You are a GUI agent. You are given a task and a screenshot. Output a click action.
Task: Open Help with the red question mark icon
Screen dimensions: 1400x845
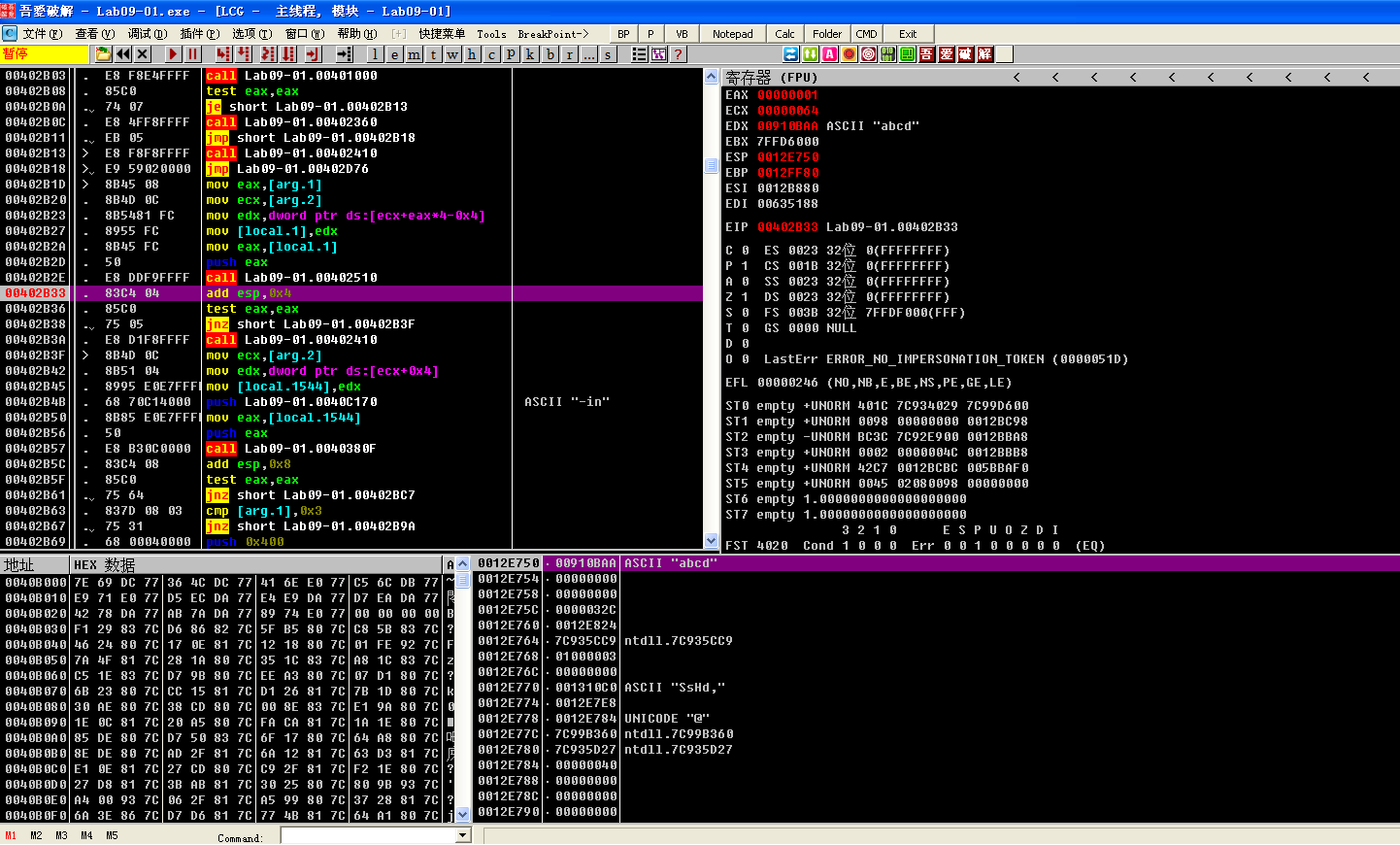(x=678, y=54)
